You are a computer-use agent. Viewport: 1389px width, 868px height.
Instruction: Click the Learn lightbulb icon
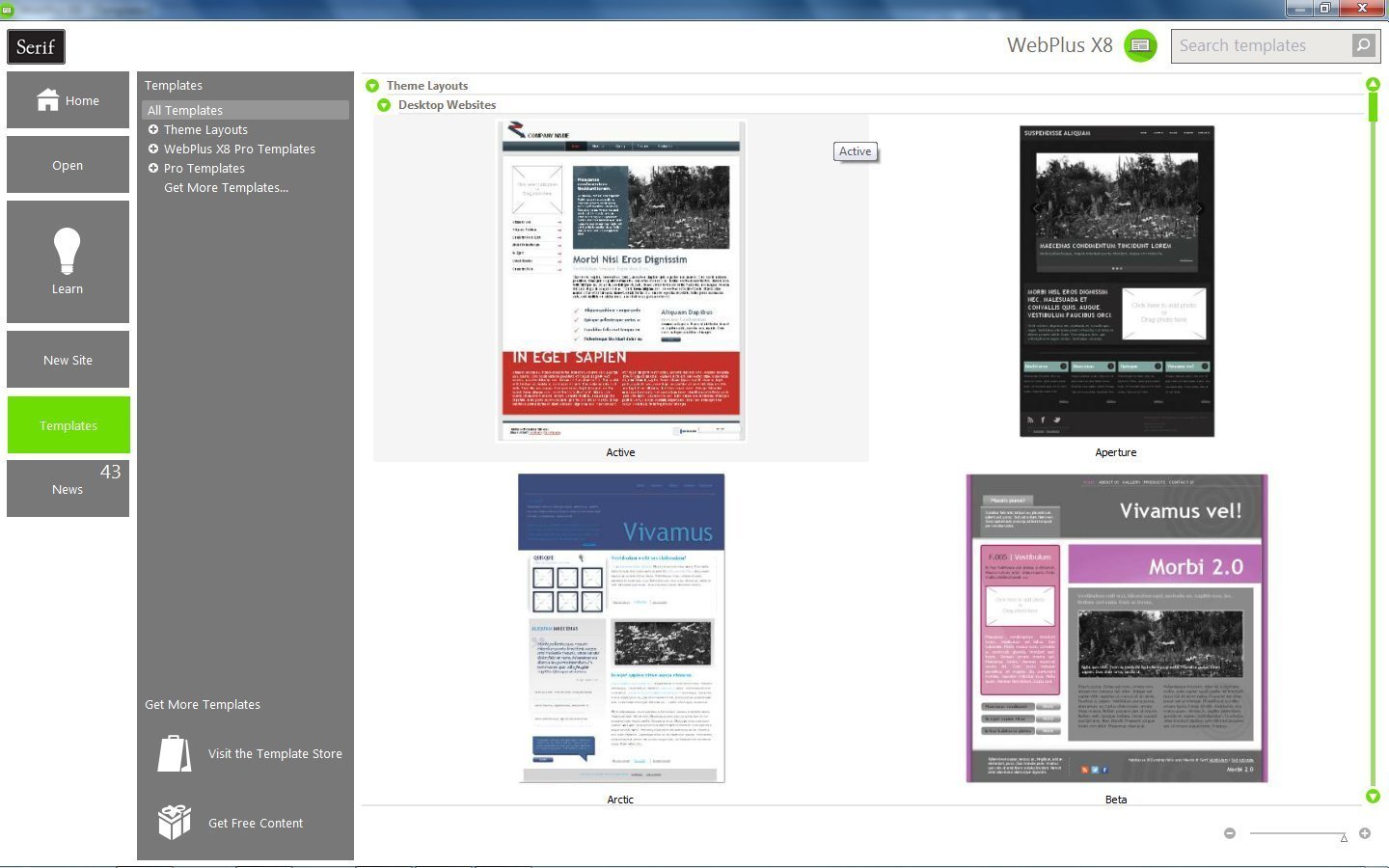coord(67,251)
